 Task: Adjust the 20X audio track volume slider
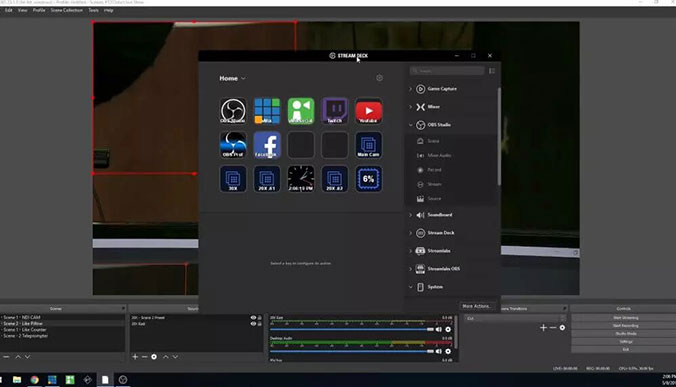pyautogui.click(x=352, y=329)
